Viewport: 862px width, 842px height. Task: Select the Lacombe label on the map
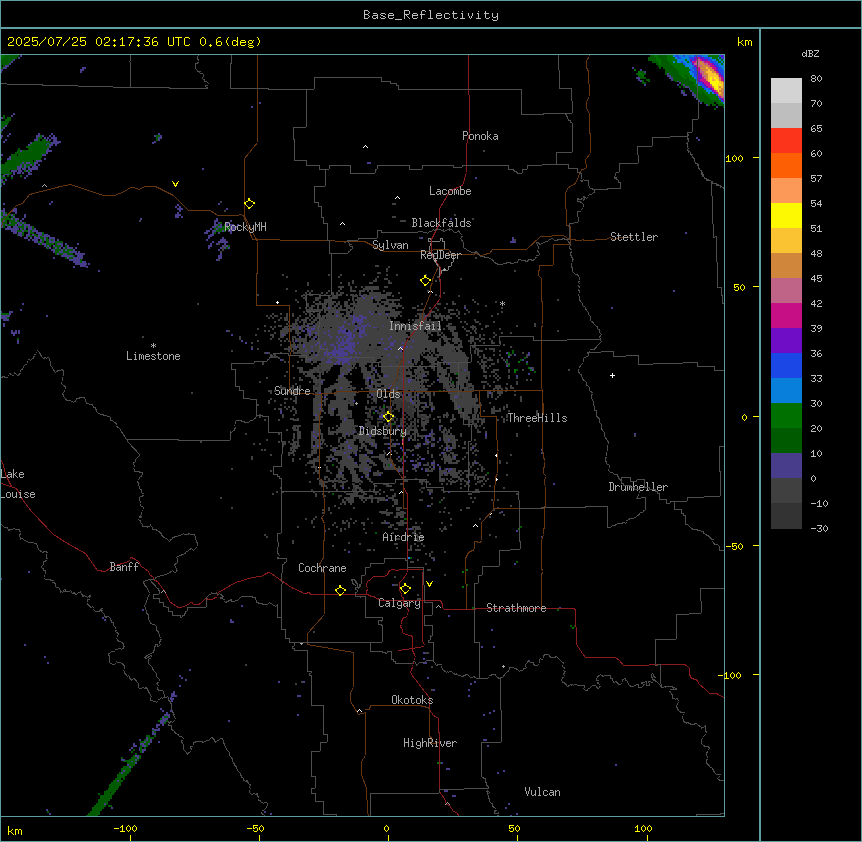coord(450,191)
